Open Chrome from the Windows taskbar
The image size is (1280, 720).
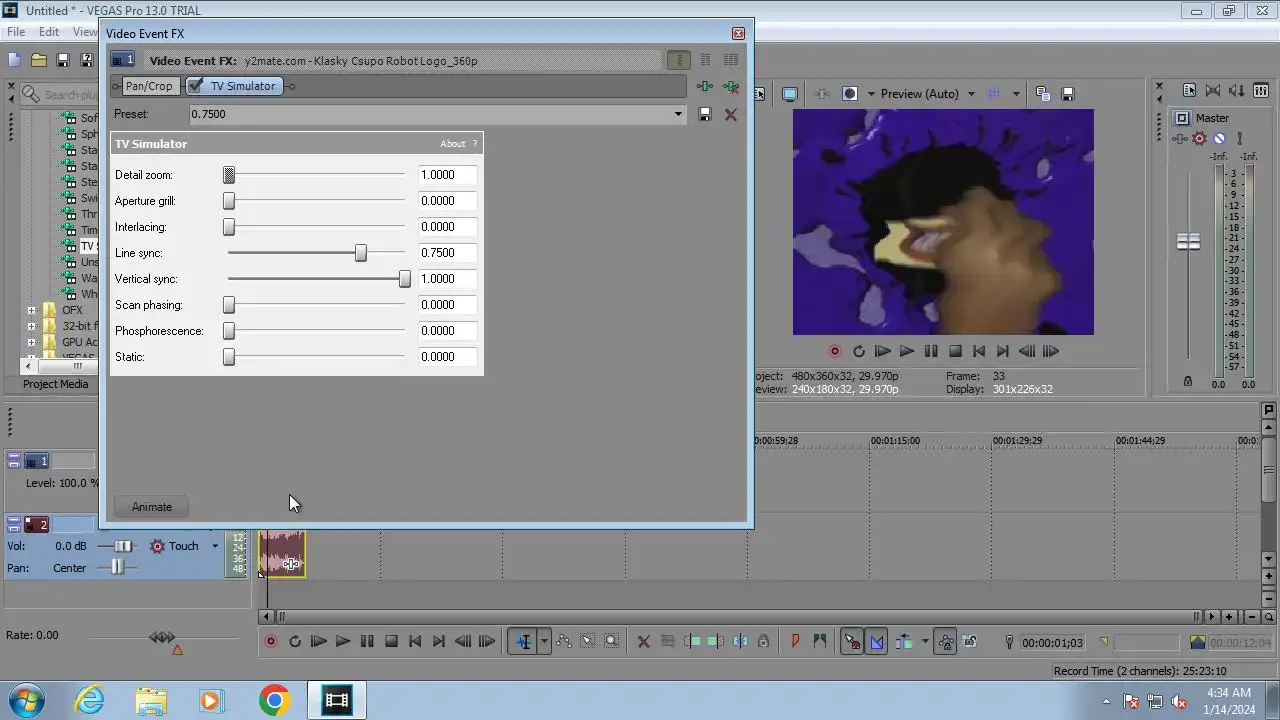point(274,700)
